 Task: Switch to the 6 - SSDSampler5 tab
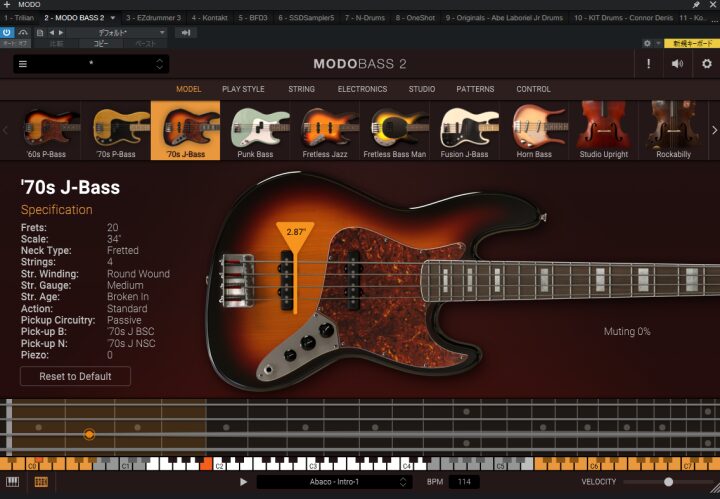(x=306, y=18)
